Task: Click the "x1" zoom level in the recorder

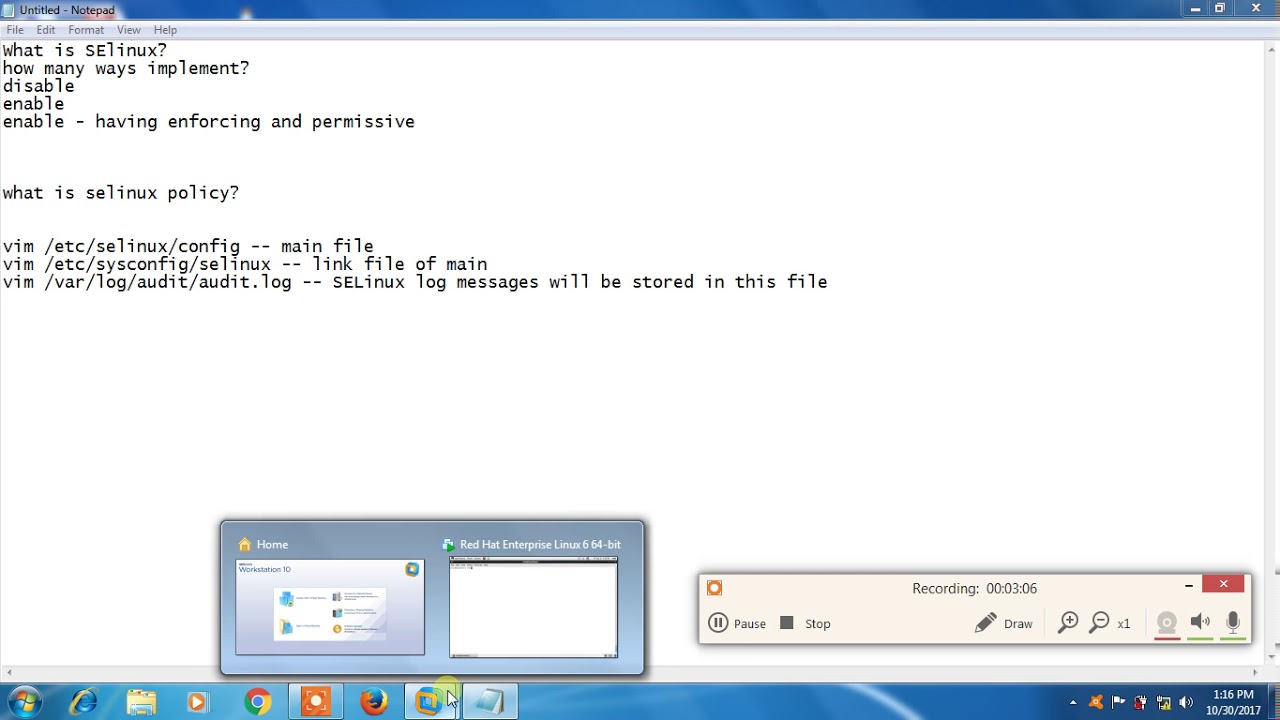Action: coord(1123,624)
